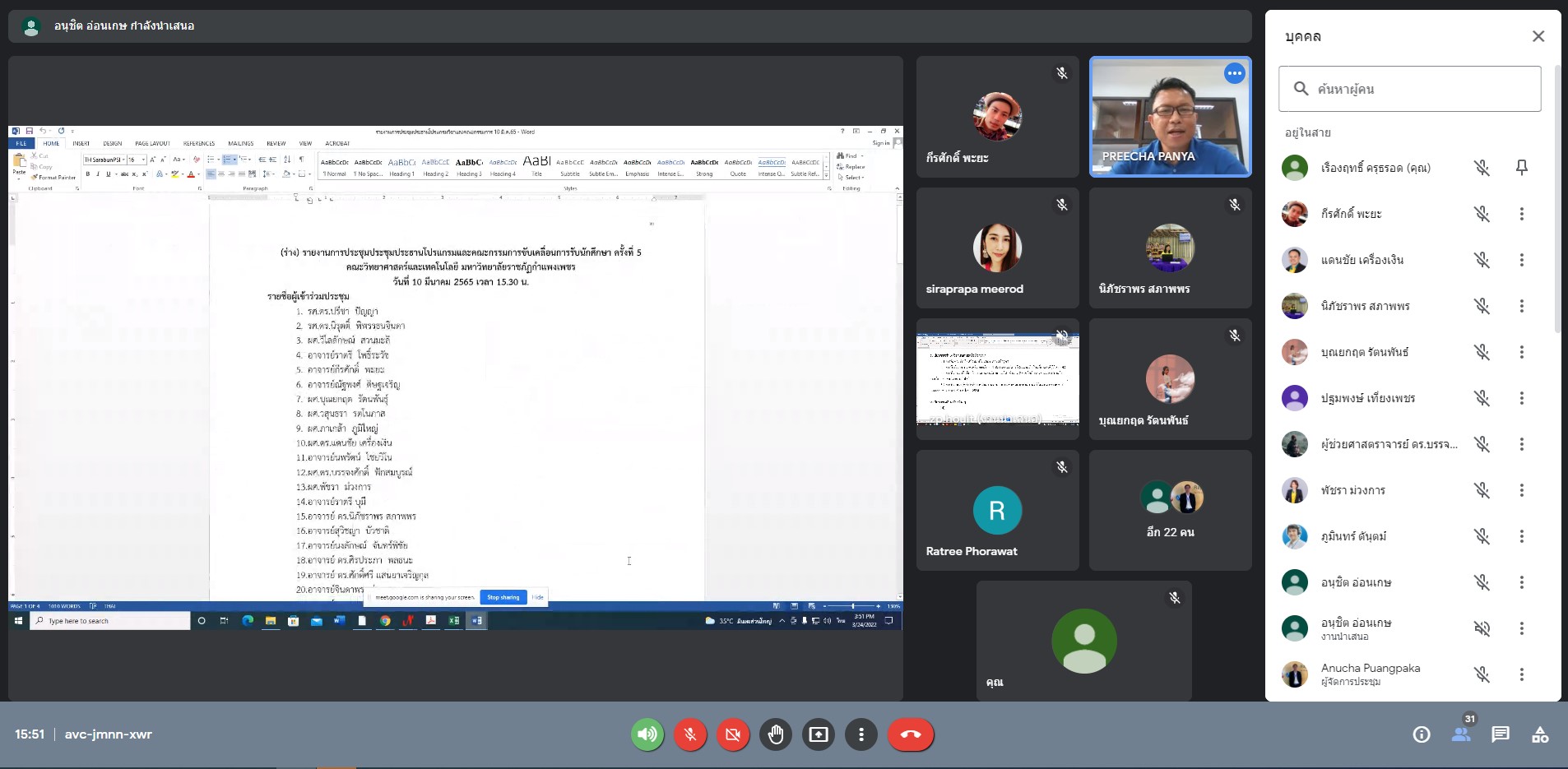Viewport: 1568px width, 769px height.
Task: Open the meeting details info icon
Action: [1421, 734]
